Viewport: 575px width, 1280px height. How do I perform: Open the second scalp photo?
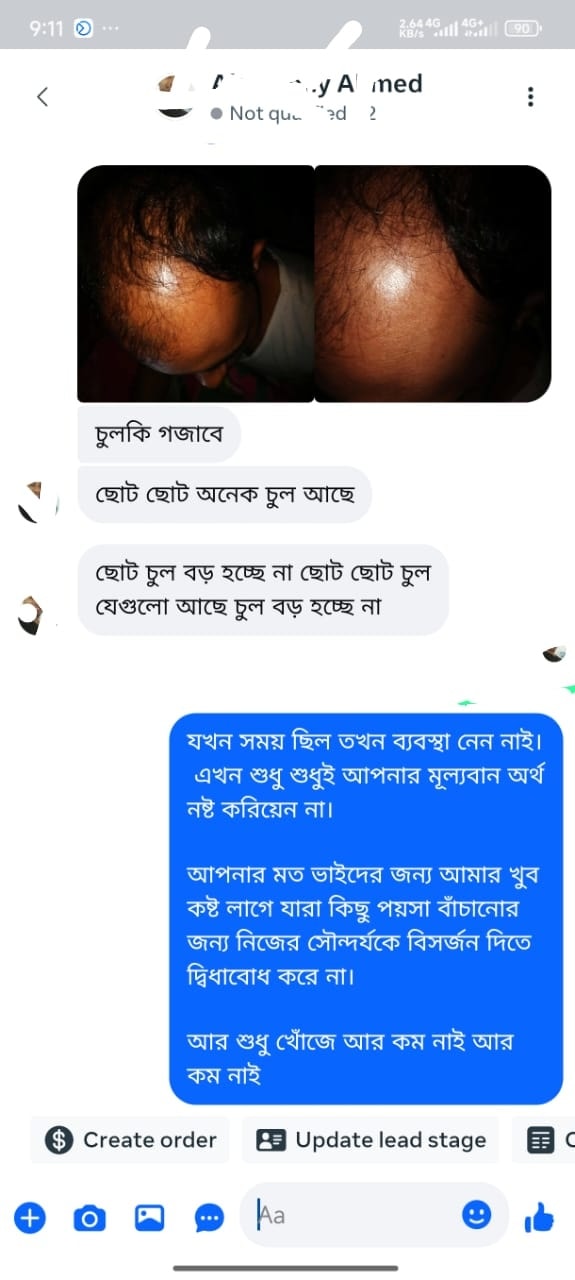pos(433,284)
